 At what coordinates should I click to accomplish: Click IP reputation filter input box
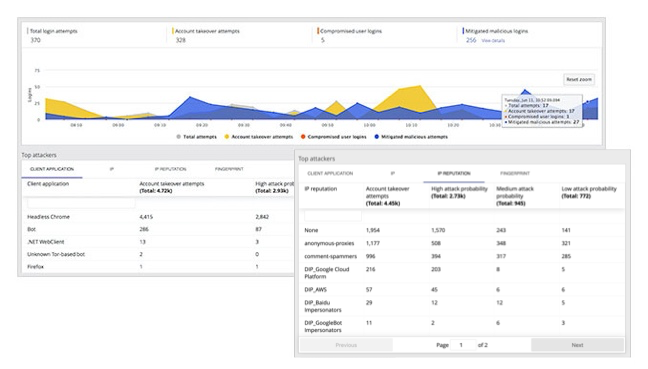coord(333,216)
